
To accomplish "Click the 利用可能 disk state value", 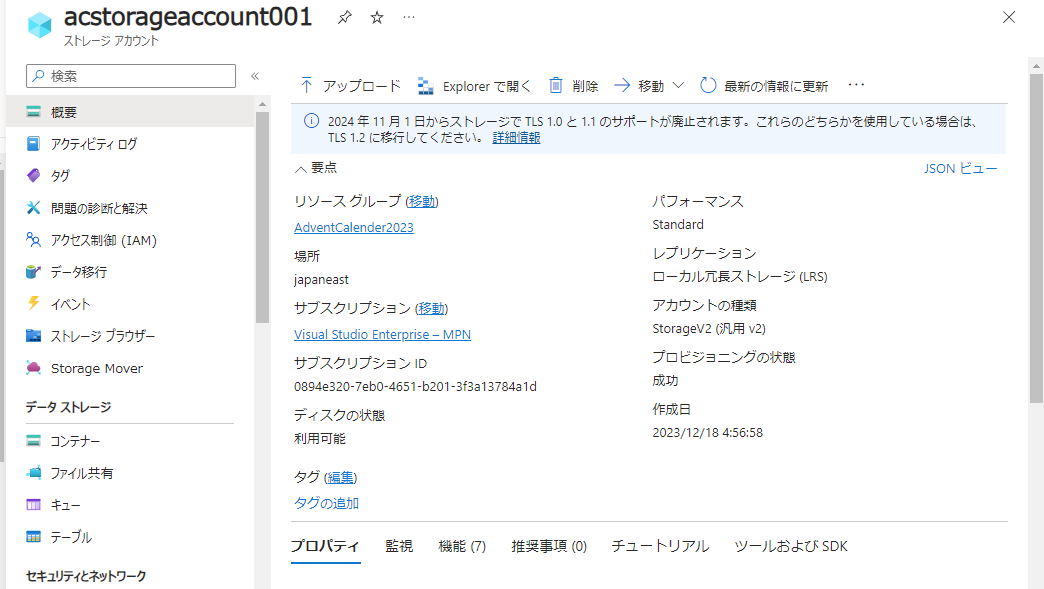I will tap(320, 439).
